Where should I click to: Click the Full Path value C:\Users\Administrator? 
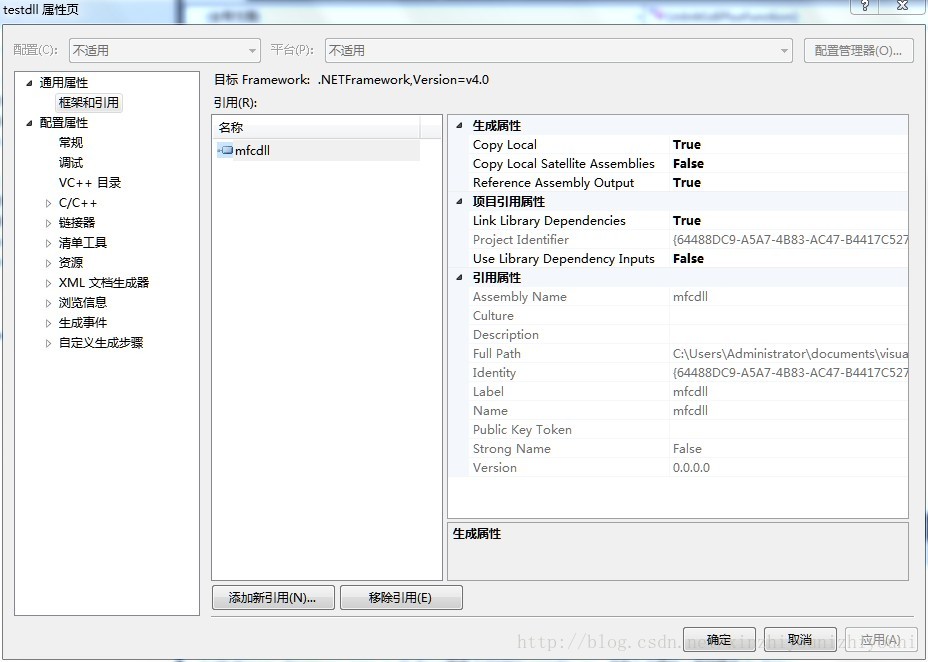(790, 353)
